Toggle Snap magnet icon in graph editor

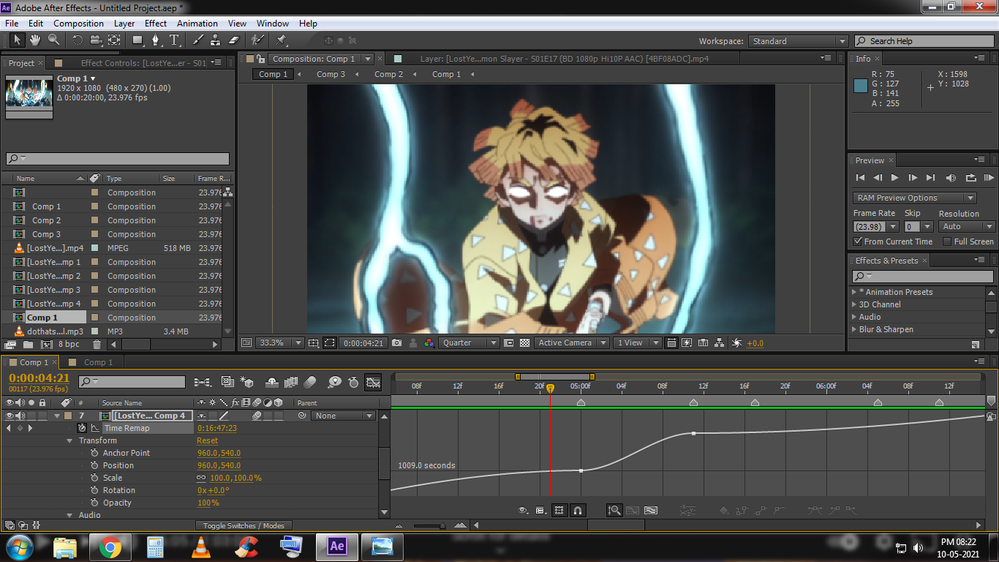577,510
